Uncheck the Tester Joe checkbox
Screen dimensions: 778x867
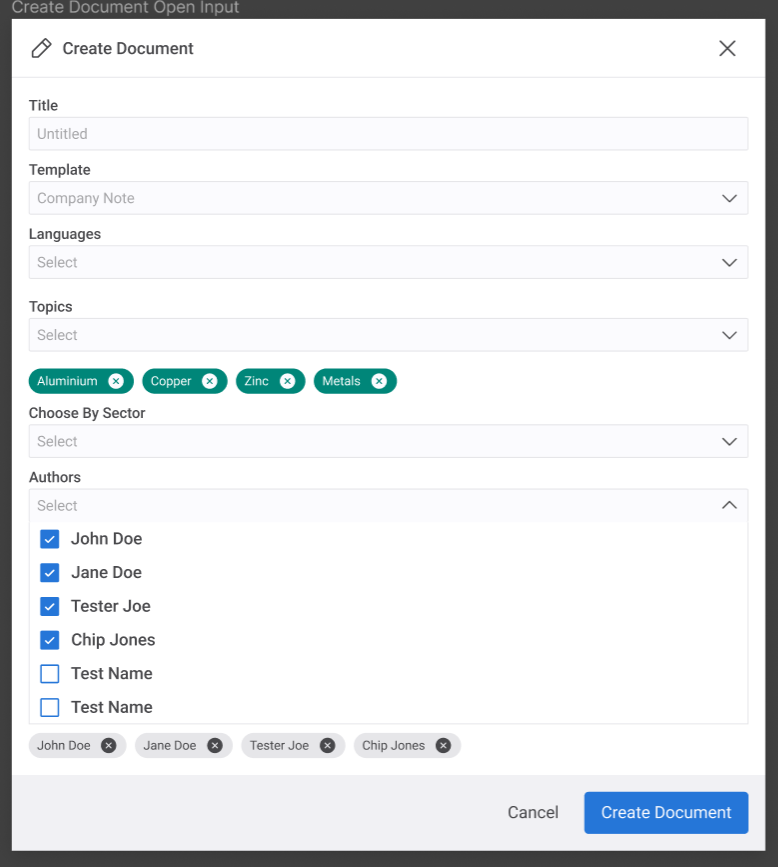click(50, 606)
